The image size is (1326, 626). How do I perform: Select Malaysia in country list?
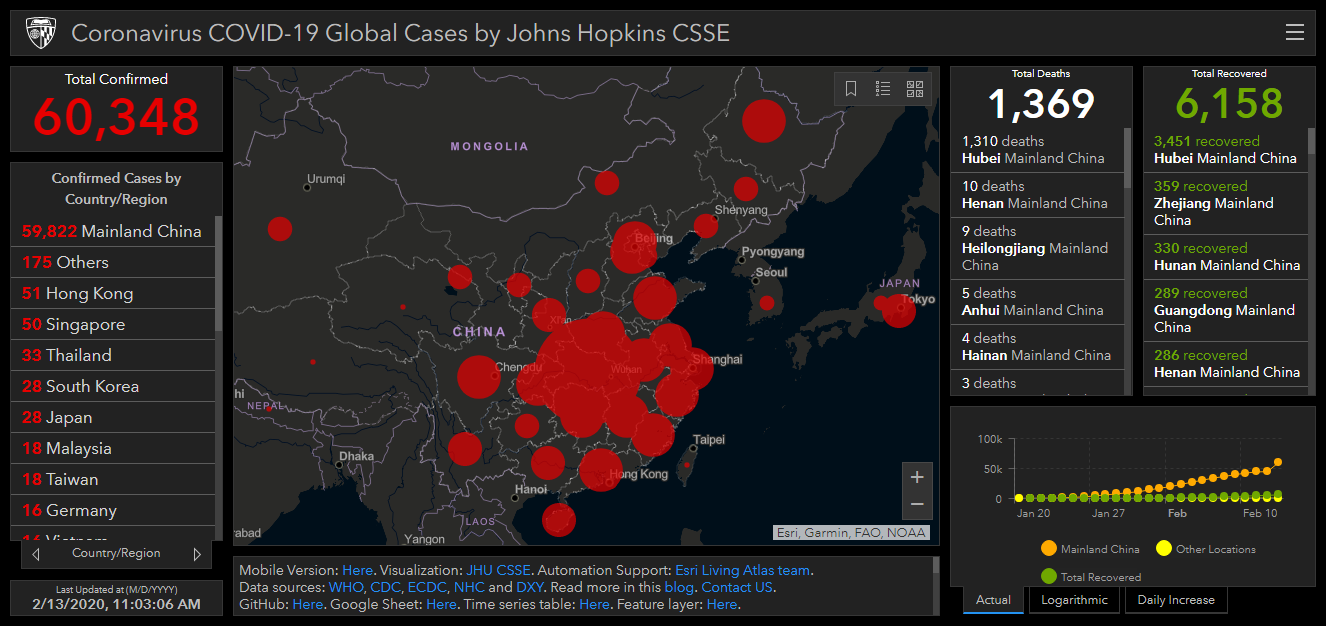[113, 448]
